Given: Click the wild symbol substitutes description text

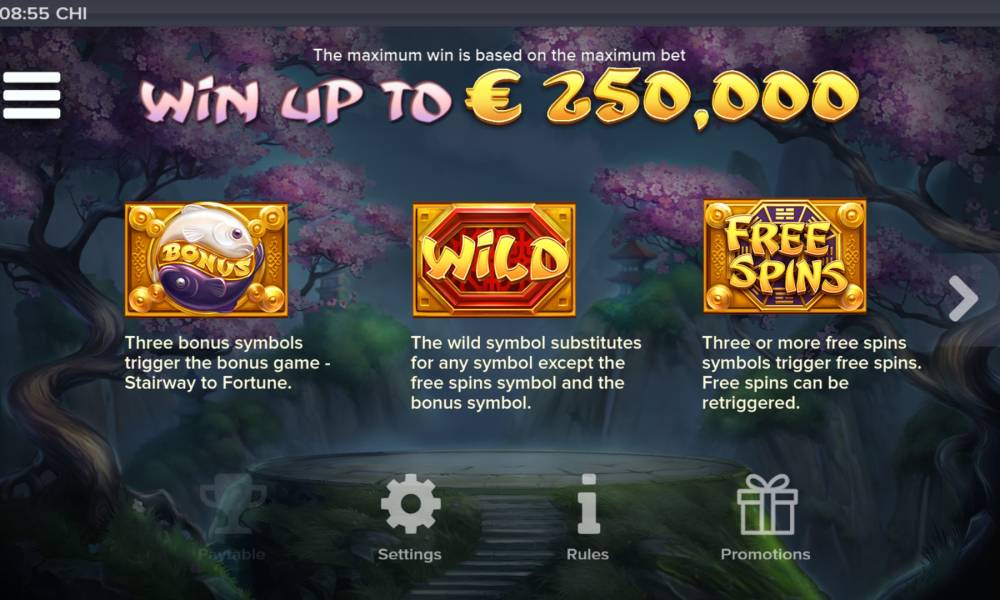Looking at the screenshot, I should tap(526, 372).
